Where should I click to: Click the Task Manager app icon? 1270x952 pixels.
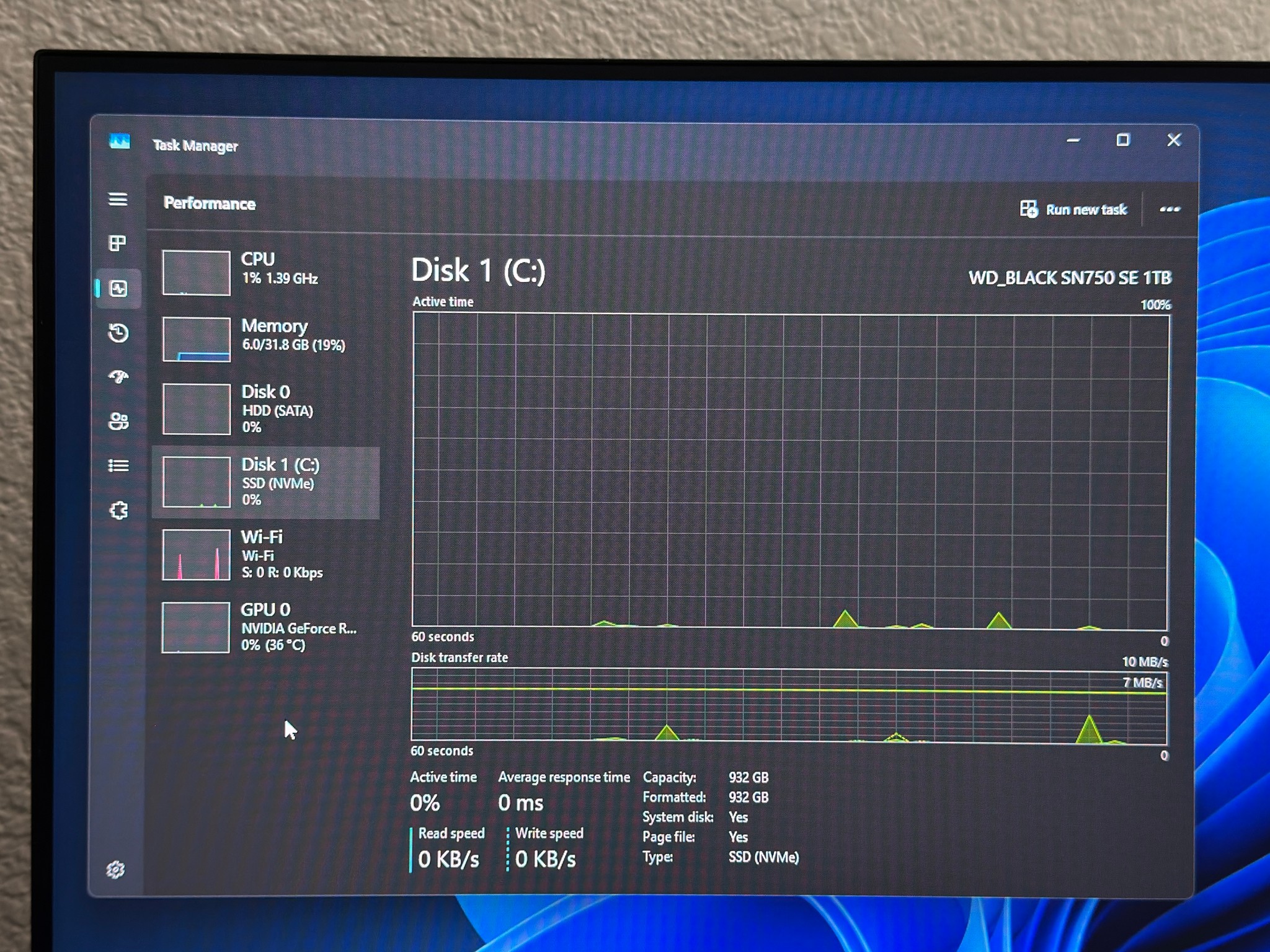click(x=120, y=141)
